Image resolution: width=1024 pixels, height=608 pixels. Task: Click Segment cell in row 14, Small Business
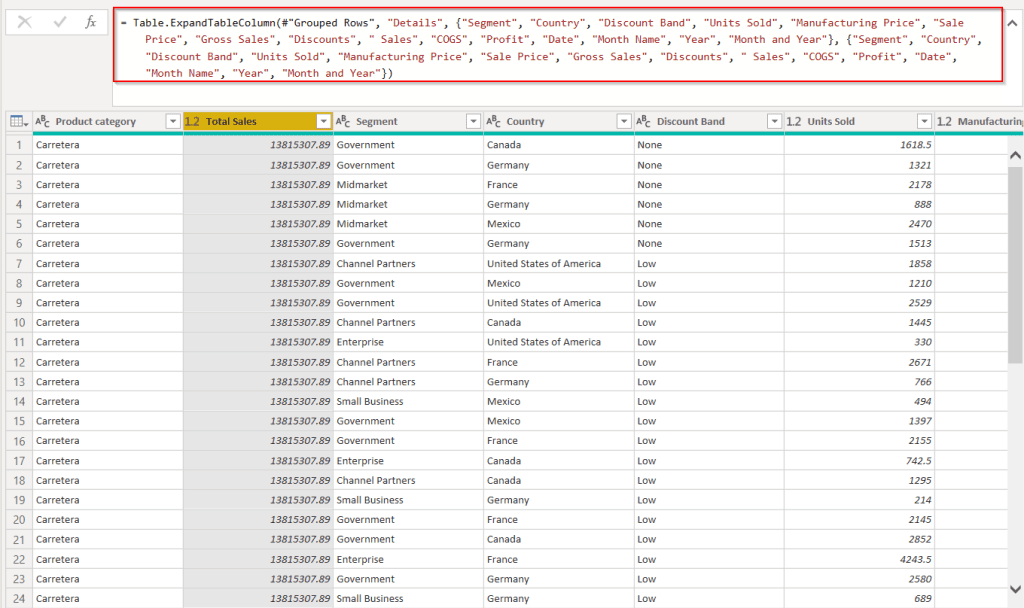tap(408, 401)
